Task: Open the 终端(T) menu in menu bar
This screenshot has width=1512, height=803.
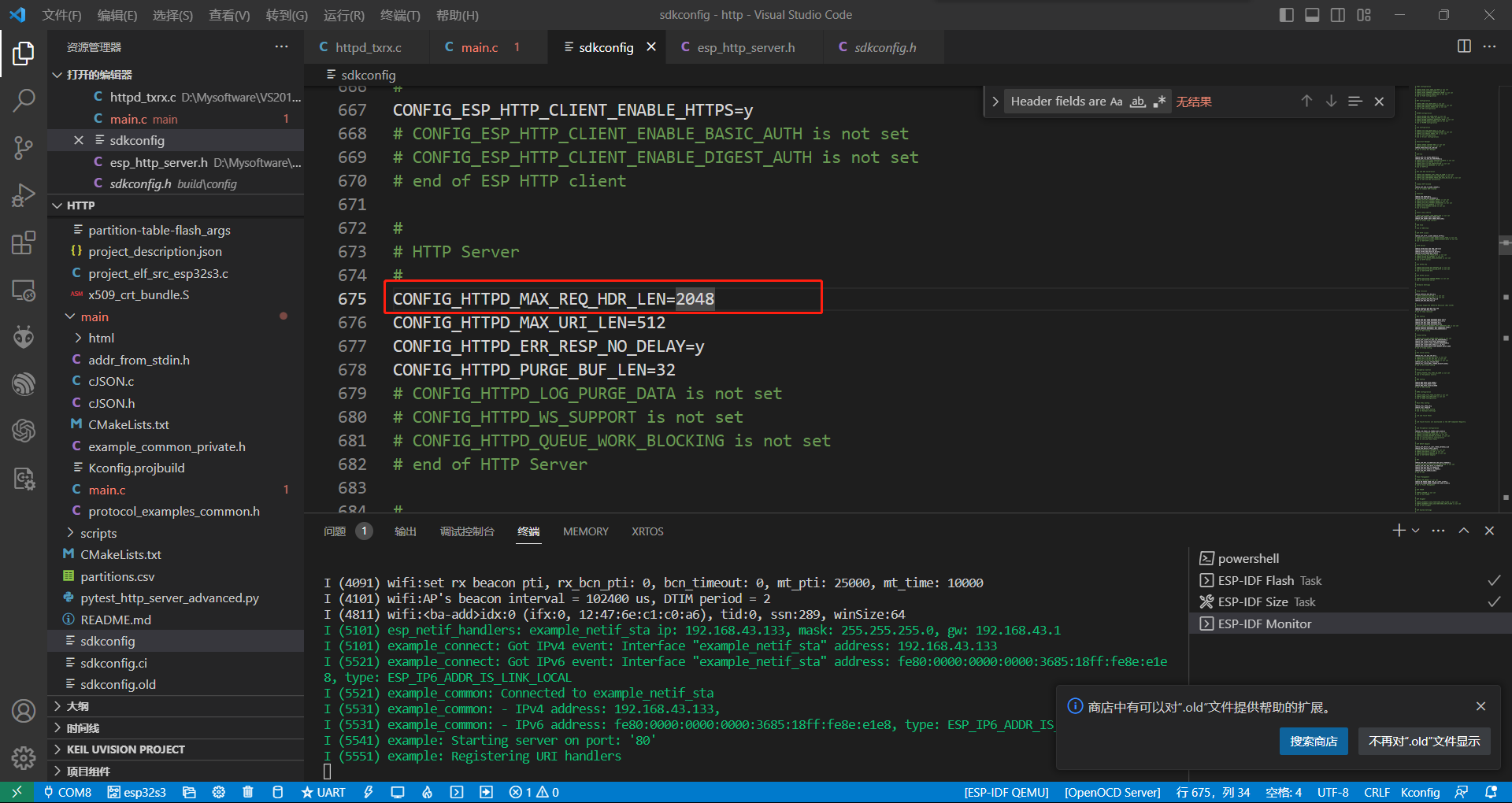Action: coord(400,15)
